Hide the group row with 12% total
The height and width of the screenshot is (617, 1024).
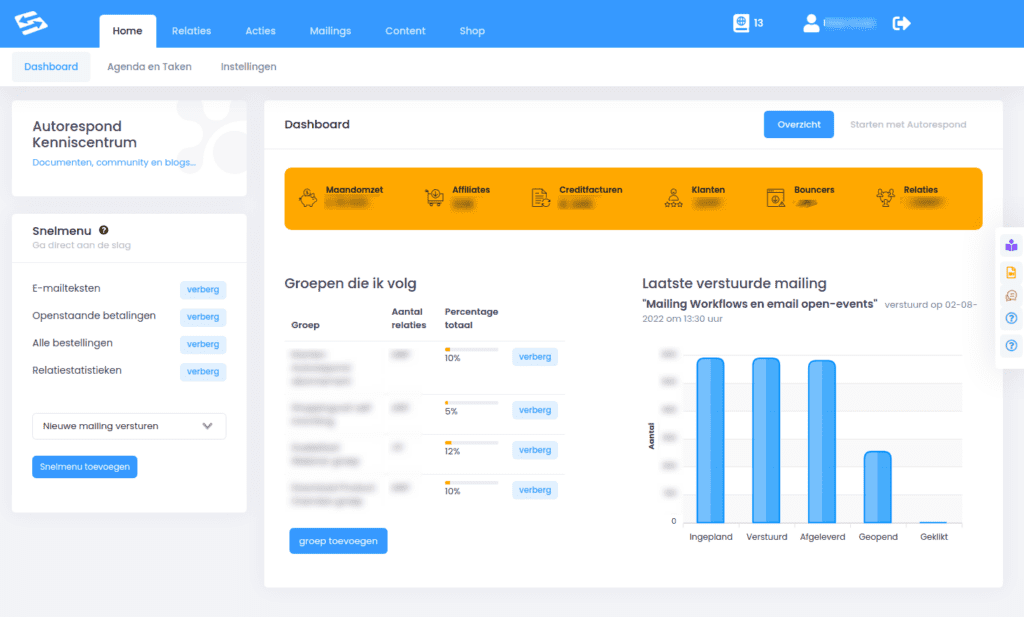[x=535, y=450]
